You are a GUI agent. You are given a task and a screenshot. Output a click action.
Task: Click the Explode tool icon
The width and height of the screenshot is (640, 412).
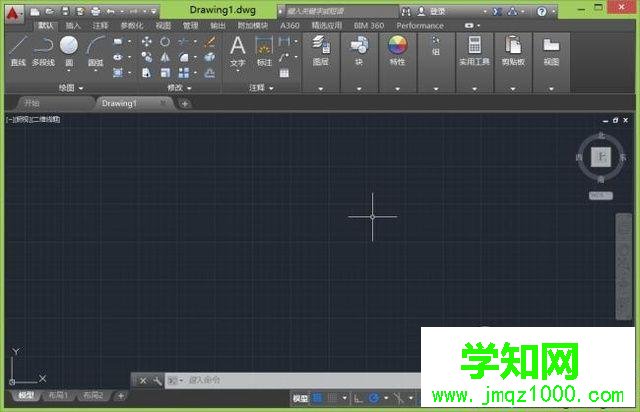coord(209,57)
